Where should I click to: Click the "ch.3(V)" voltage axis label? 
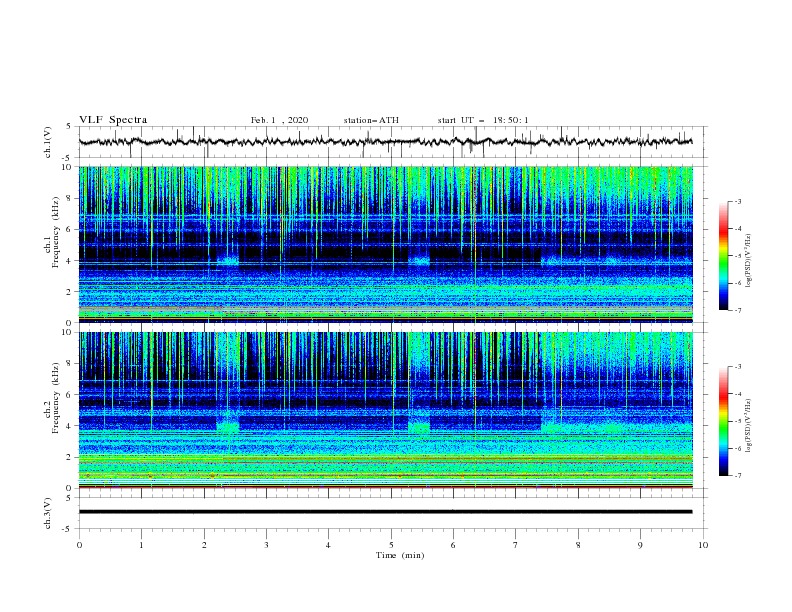[x=47, y=513]
